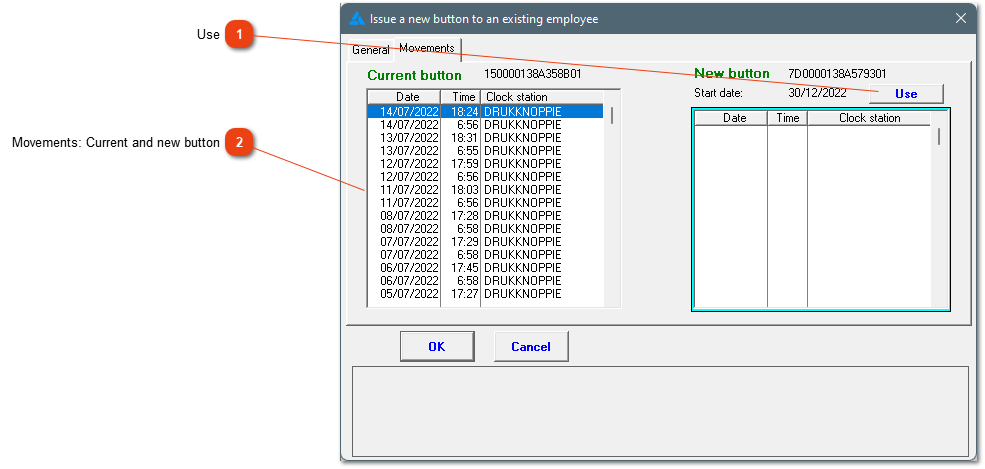Select the 11/07/2022 18:03 movement row
Screen dimensions: 985x469
pyautogui.click(x=486, y=190)
